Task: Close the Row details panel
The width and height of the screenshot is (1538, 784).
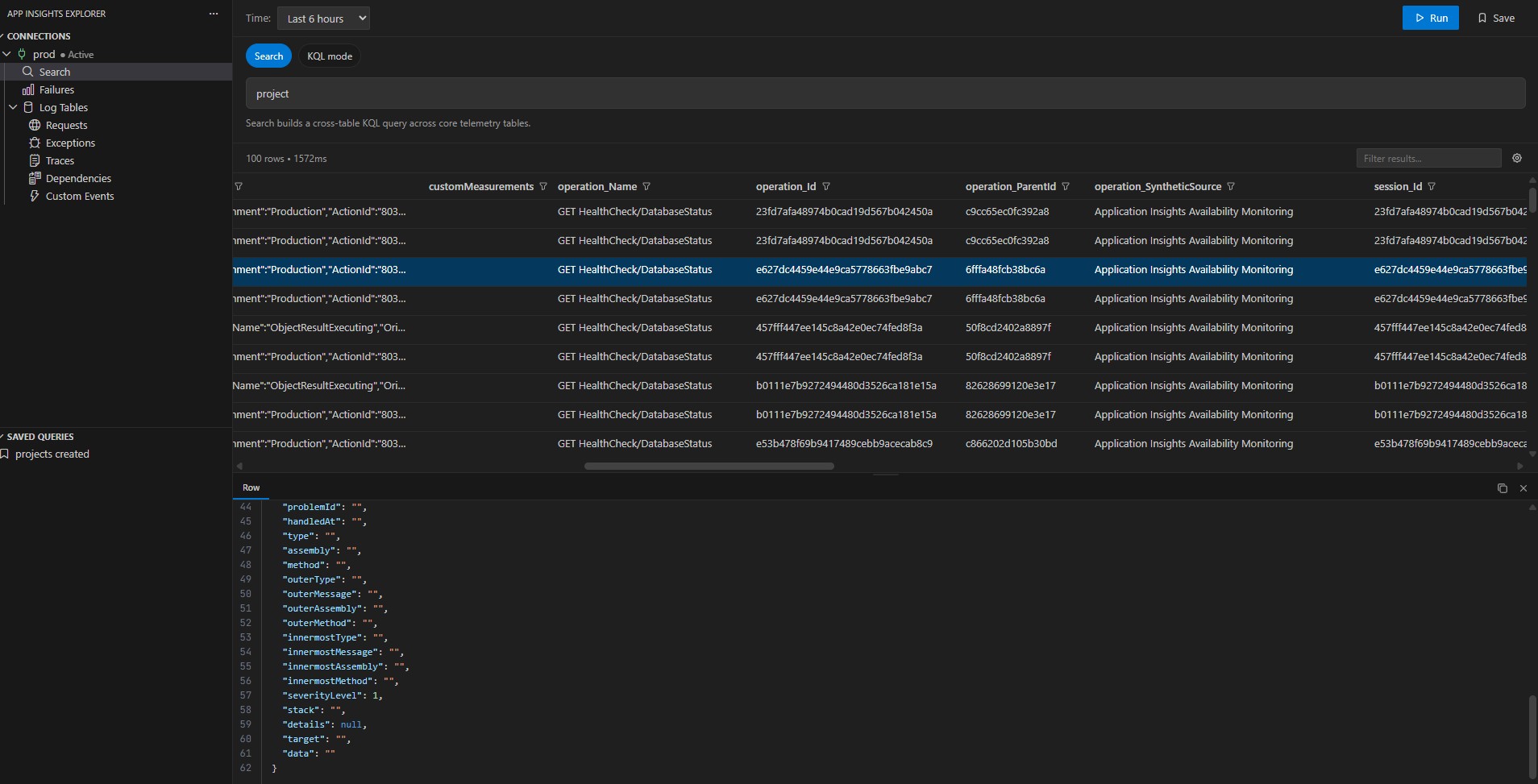Action: coord(1523,488)
